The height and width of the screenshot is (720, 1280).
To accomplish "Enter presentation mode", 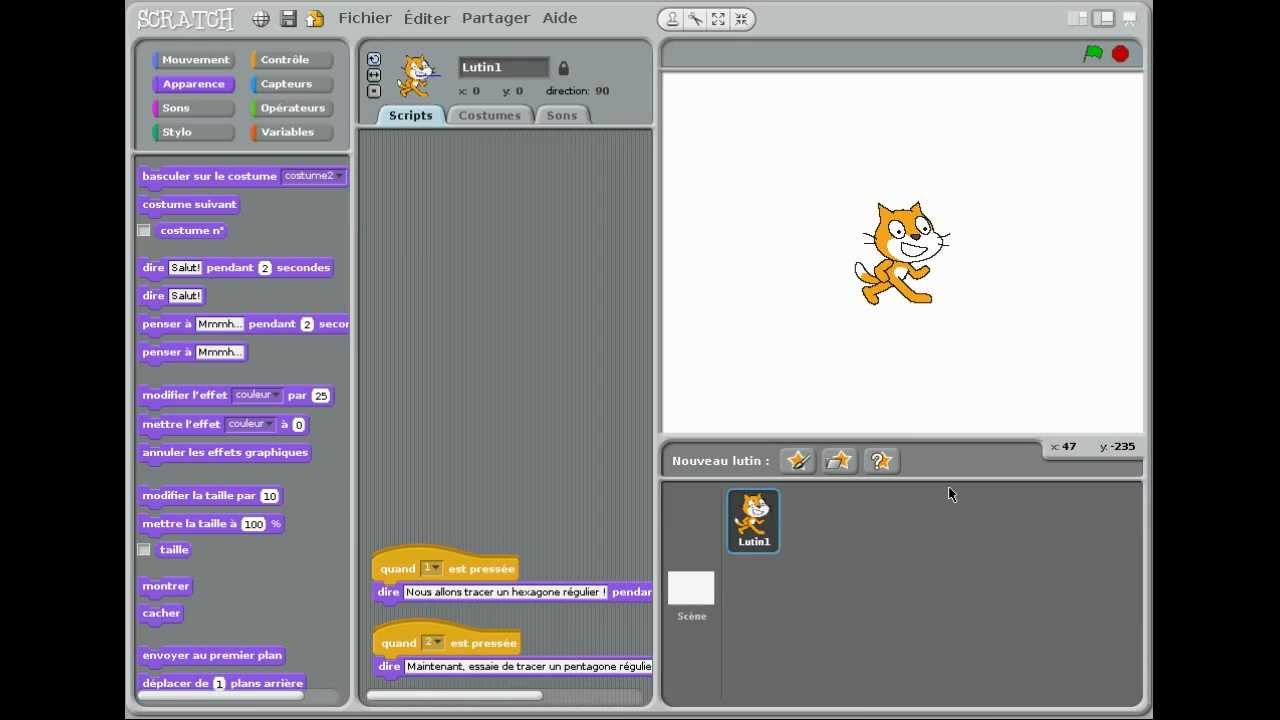I will [1129, 18].
